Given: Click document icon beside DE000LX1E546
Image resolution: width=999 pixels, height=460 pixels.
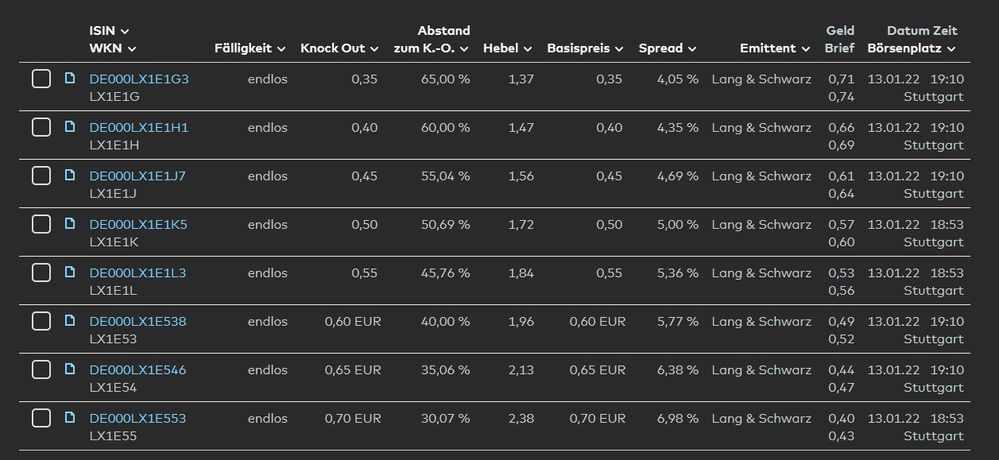Looking at the screenshot, I should pos(70,368).
